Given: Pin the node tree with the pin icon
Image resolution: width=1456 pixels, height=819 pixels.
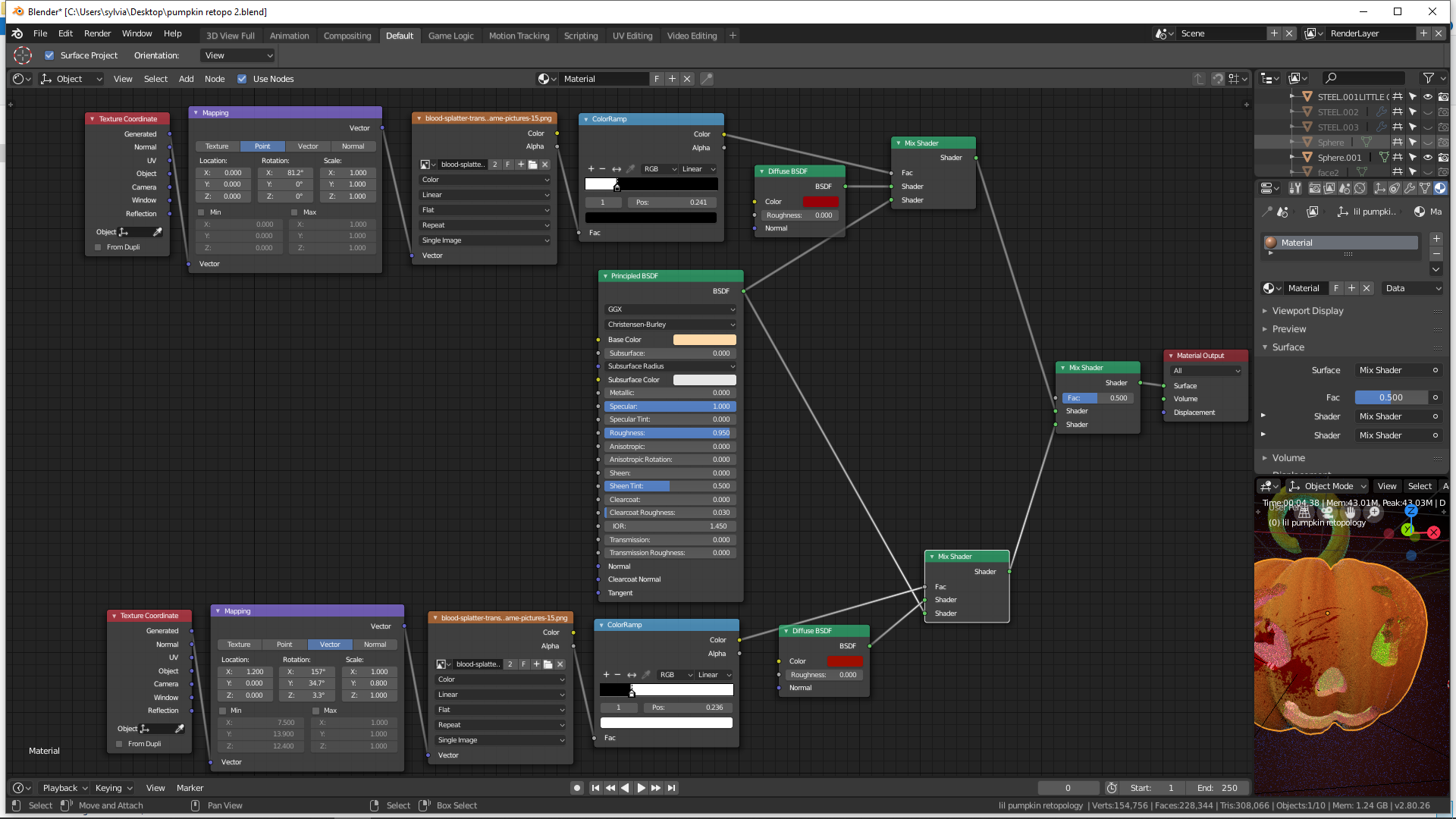Looking at the screenshot, I should click(707, 79).
